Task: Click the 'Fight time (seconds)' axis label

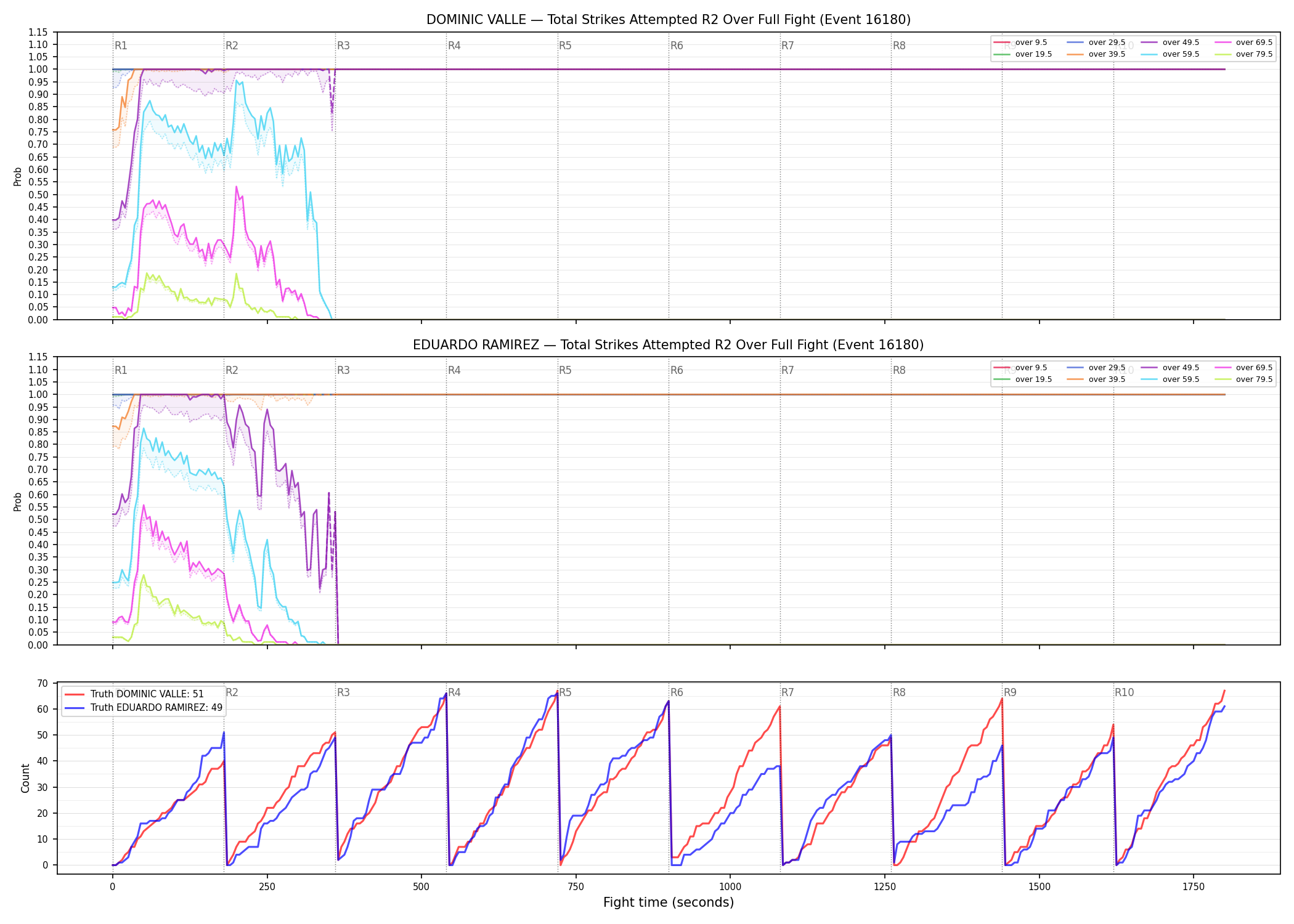Action: [669, 902]
